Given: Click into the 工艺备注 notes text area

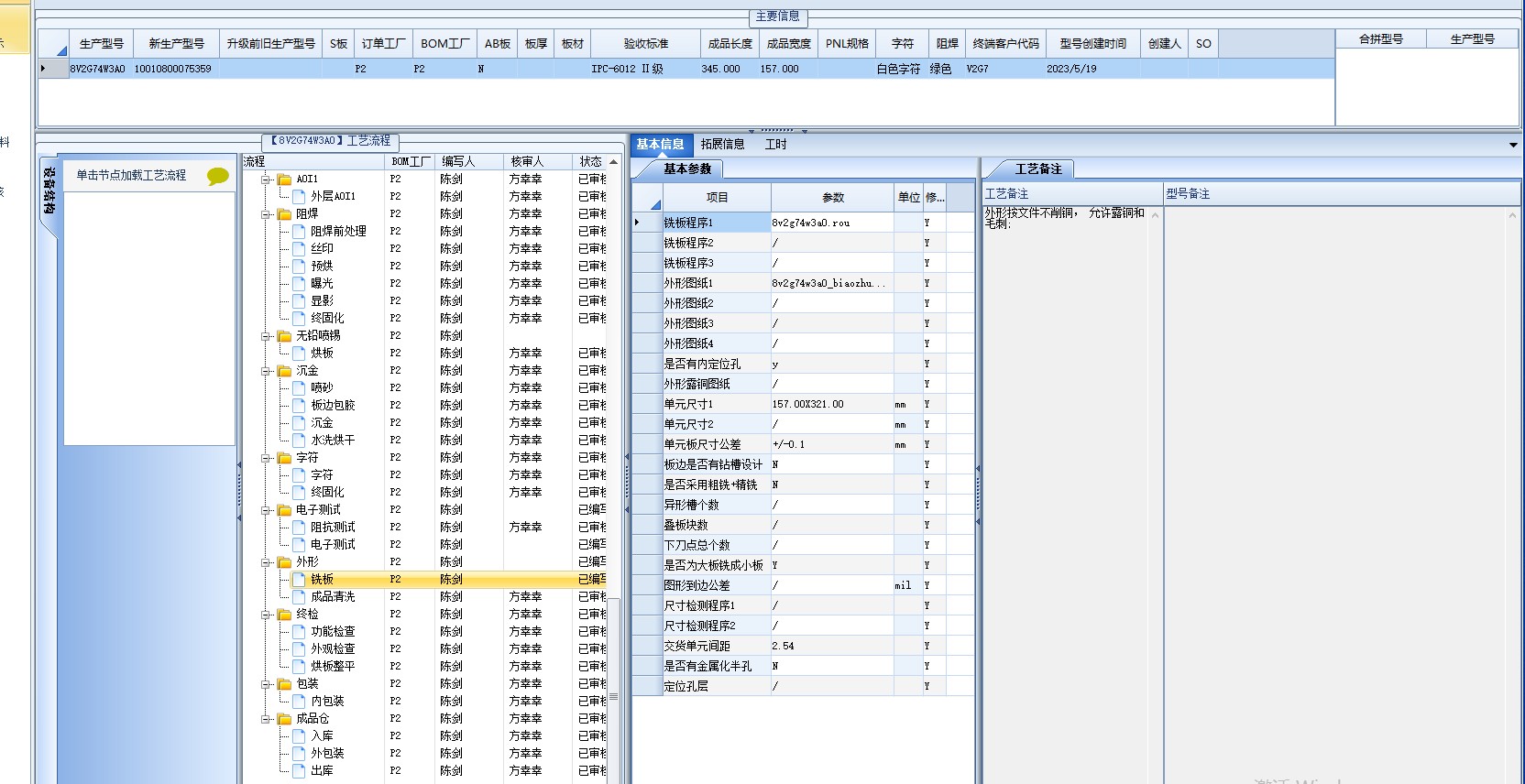Looking at the screenshot, I should pyautogui.click(x=1065, y=495).
